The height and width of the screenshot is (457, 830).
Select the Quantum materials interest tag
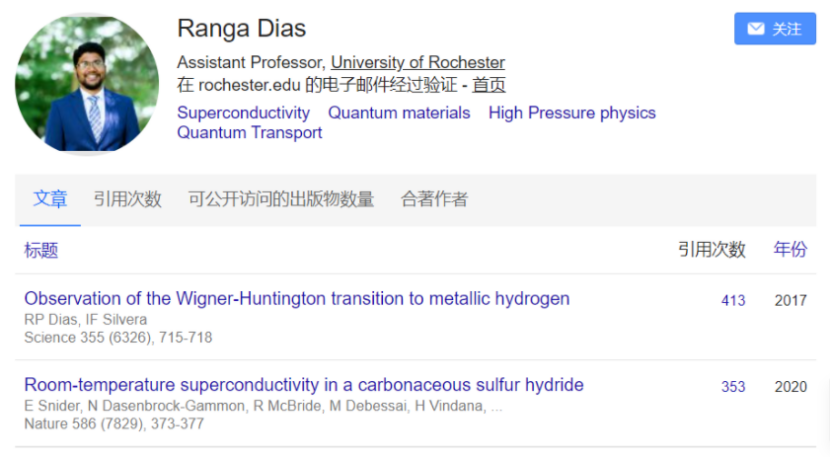[x=399, y=113]
